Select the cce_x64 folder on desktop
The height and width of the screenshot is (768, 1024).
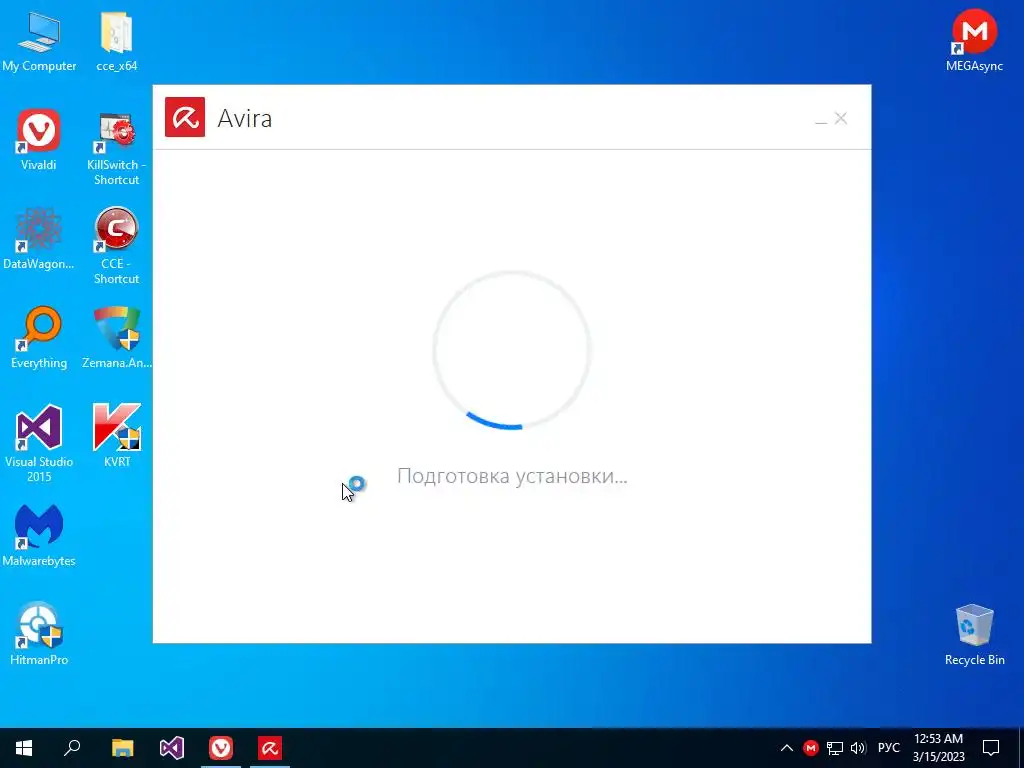117,40
